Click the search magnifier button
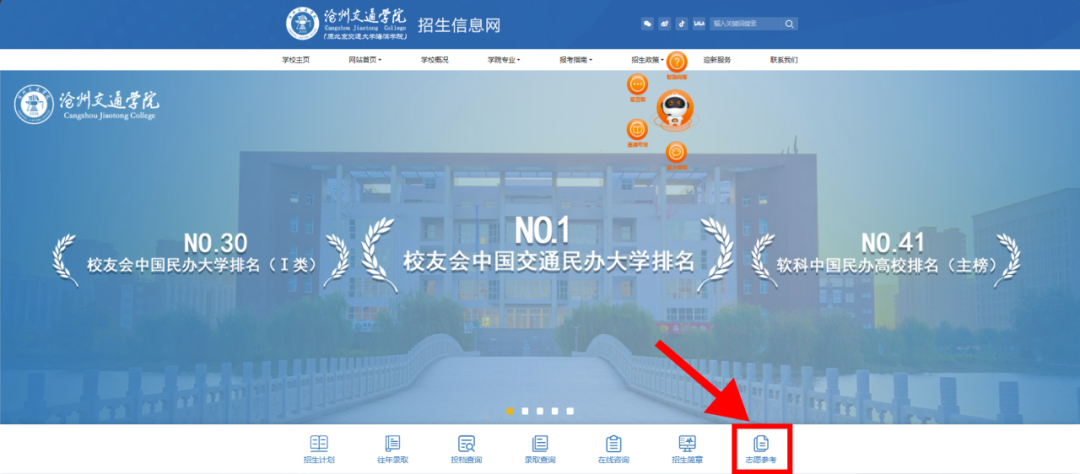The image size is (1080, 474). click(789, 23)
